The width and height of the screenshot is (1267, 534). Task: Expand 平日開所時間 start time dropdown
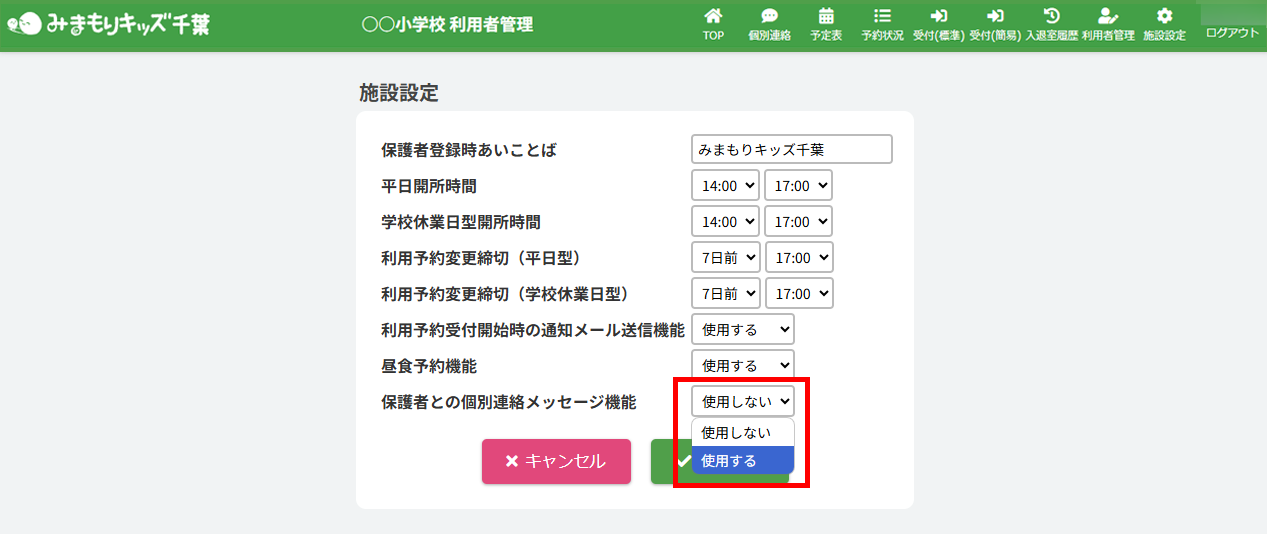pos(725,185)
